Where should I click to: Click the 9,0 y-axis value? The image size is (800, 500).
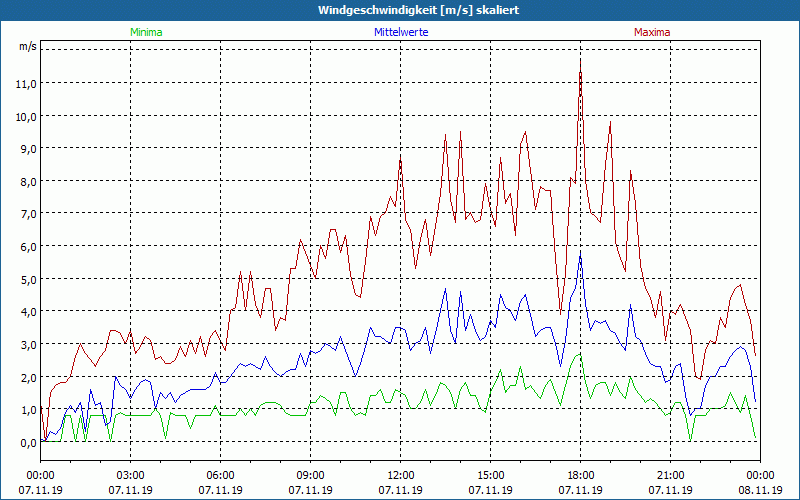(29, 149)
